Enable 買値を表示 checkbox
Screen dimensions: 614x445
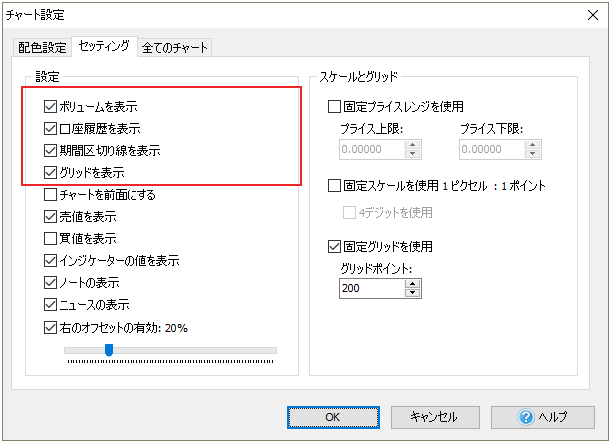(x=51, y=239)
